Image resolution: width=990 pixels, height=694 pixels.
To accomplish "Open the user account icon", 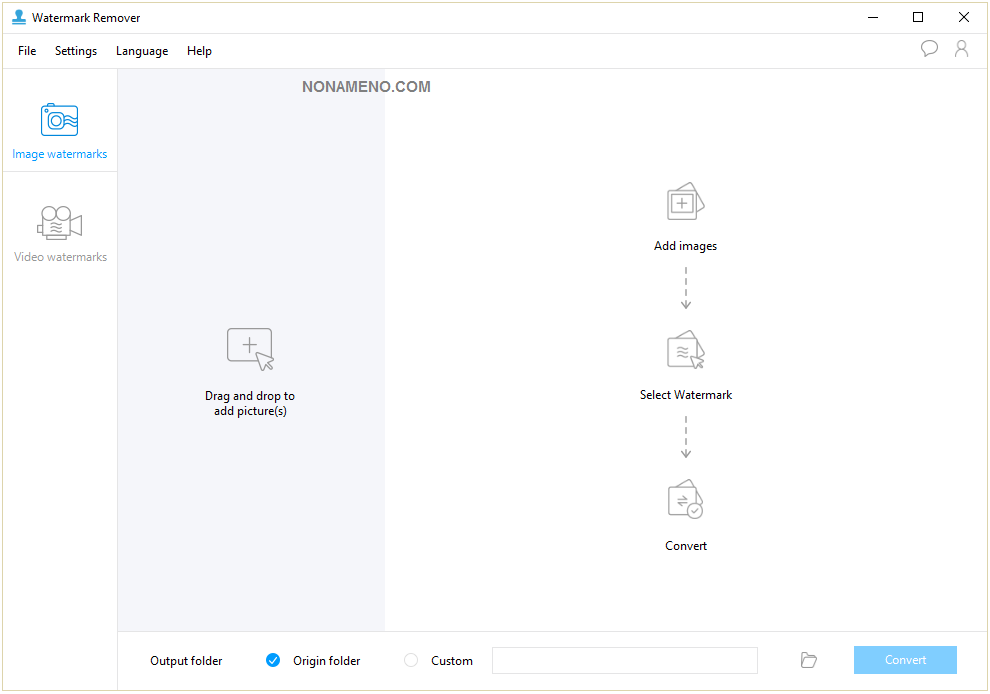I will pyautogui.click(x=961, y=49).
